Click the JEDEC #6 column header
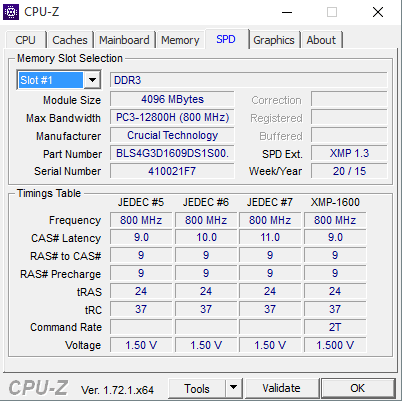 pos(206,202)
